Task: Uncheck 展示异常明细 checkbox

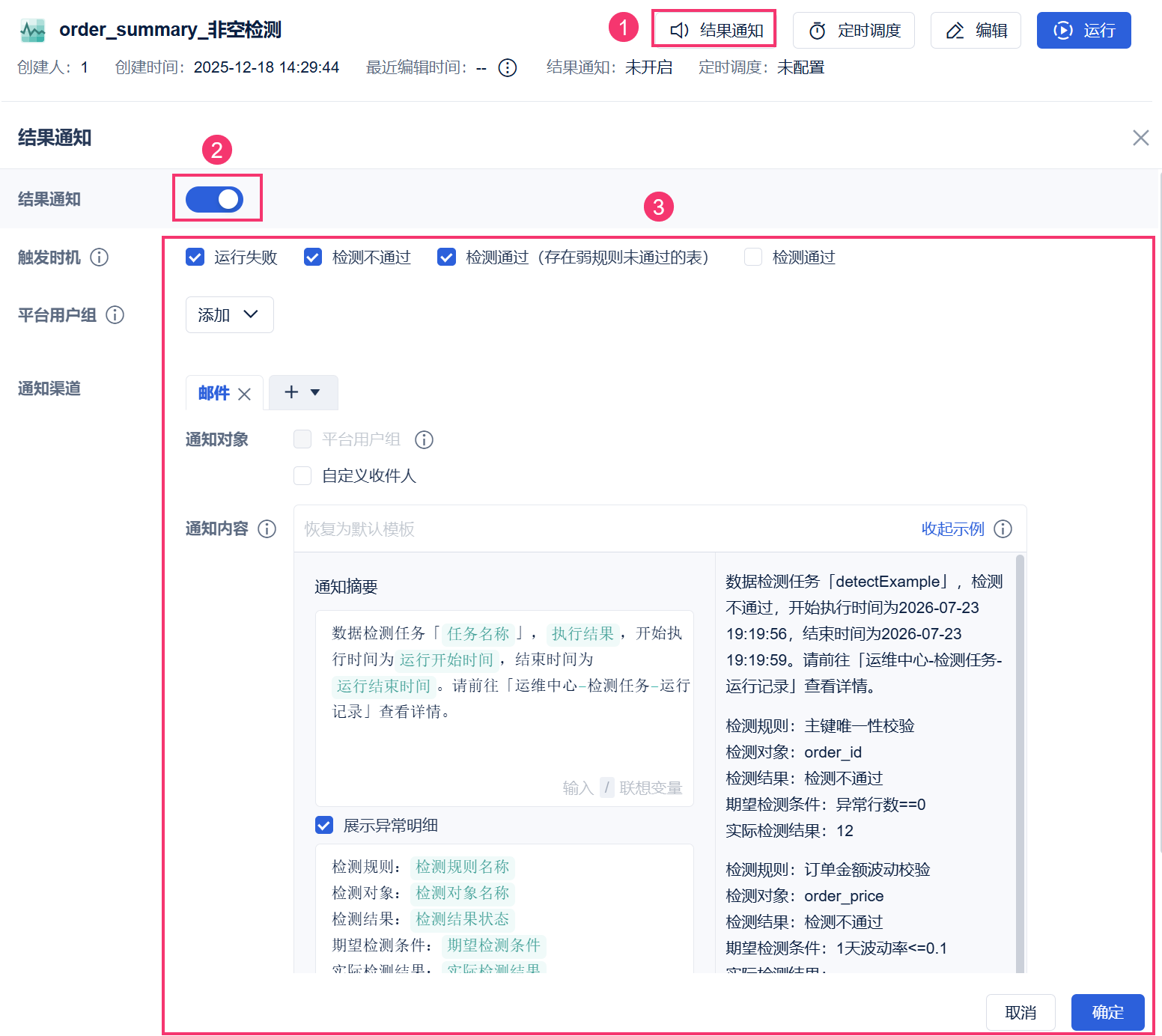Action: point(324,825)
